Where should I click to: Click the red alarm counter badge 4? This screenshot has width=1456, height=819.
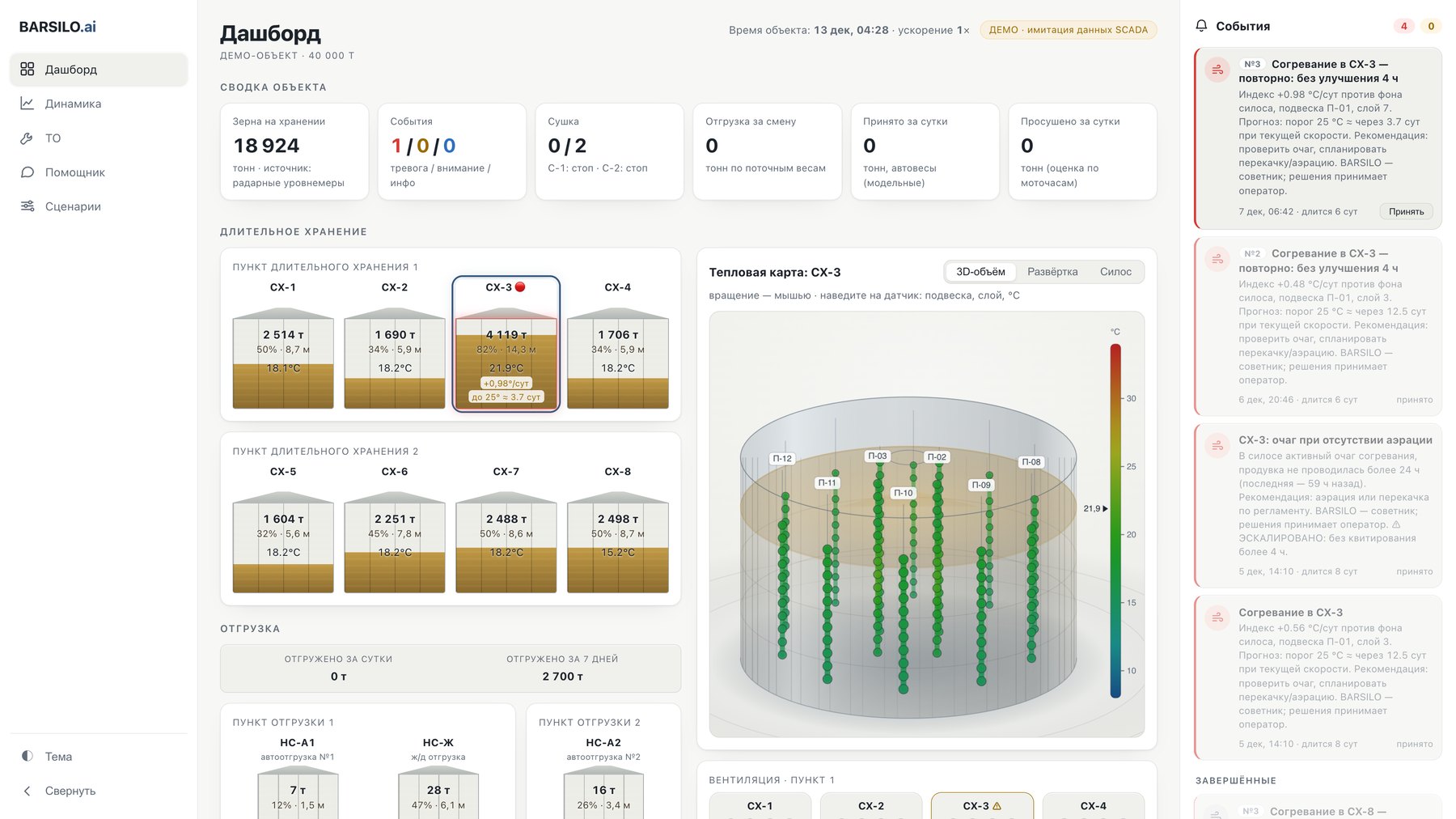pos(1404,27)
